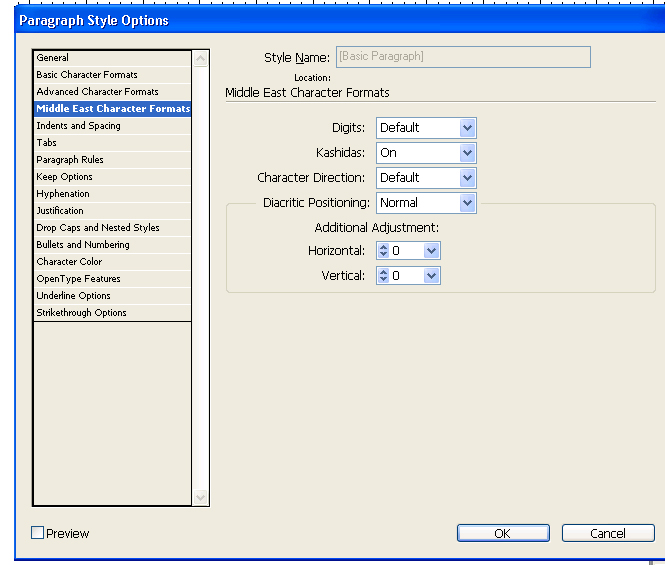Open Paragraph Rules settings
Image resolution: width=665 pixels, height=565 pixels.
(70, 160)
